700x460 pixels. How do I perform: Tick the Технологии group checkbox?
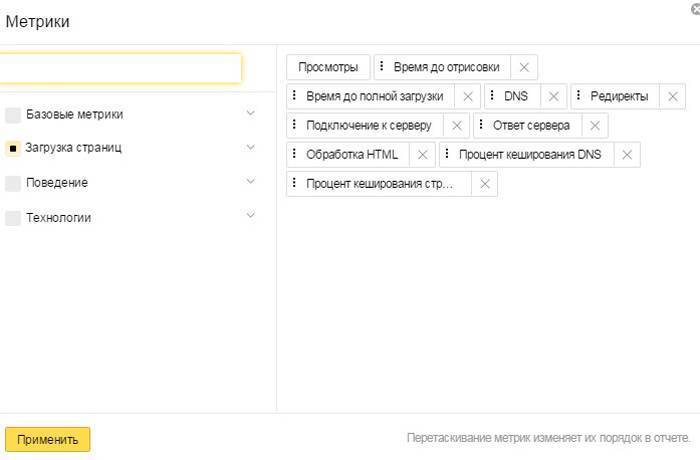coord(13,218)
